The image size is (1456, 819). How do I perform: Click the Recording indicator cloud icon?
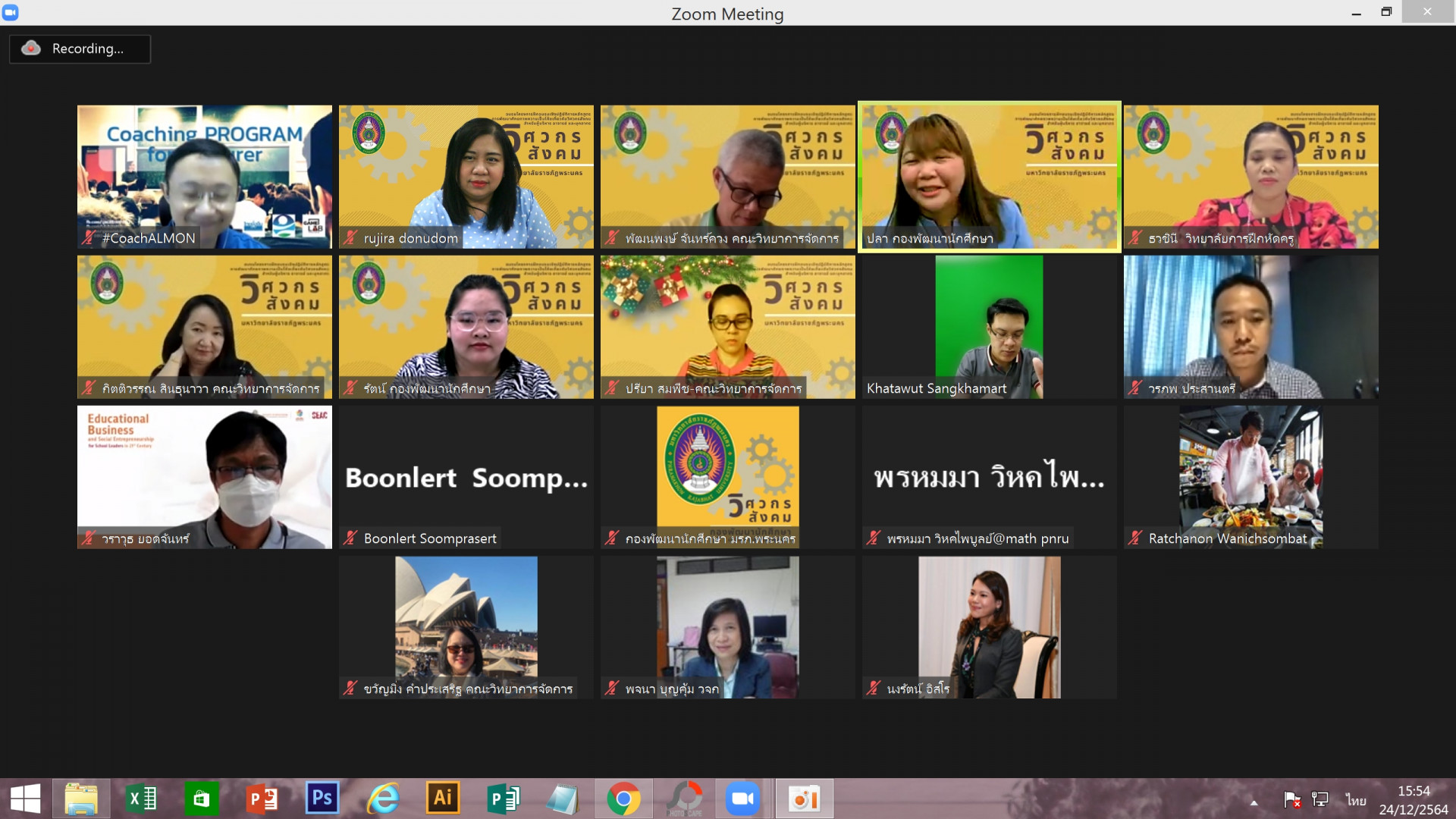31,49
